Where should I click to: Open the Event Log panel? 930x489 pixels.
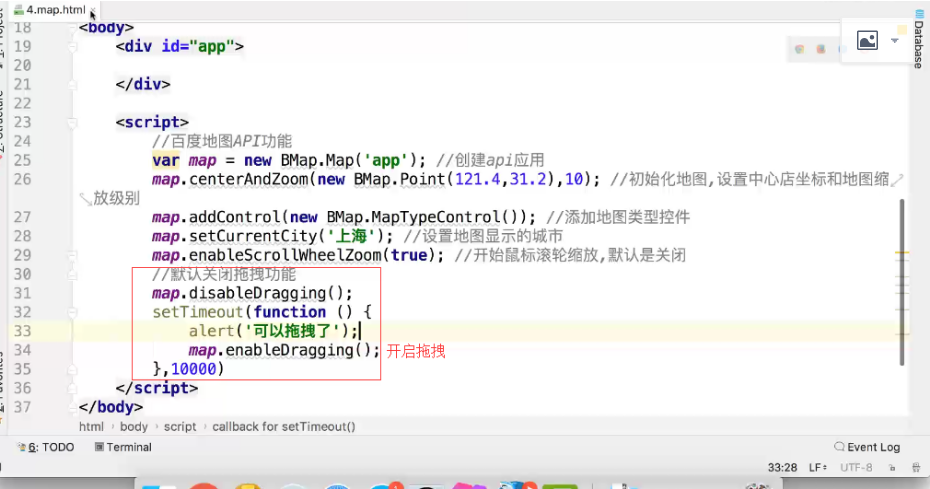867,447
